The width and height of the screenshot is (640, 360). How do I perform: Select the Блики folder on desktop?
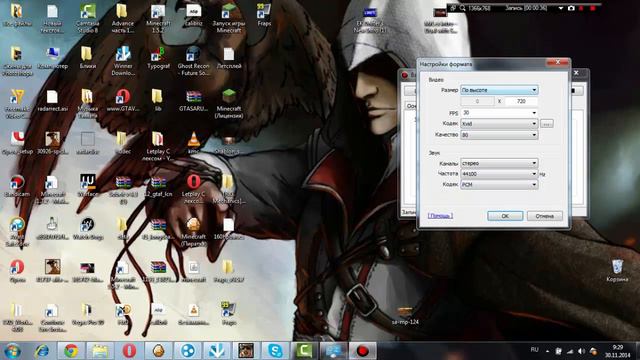88,58
